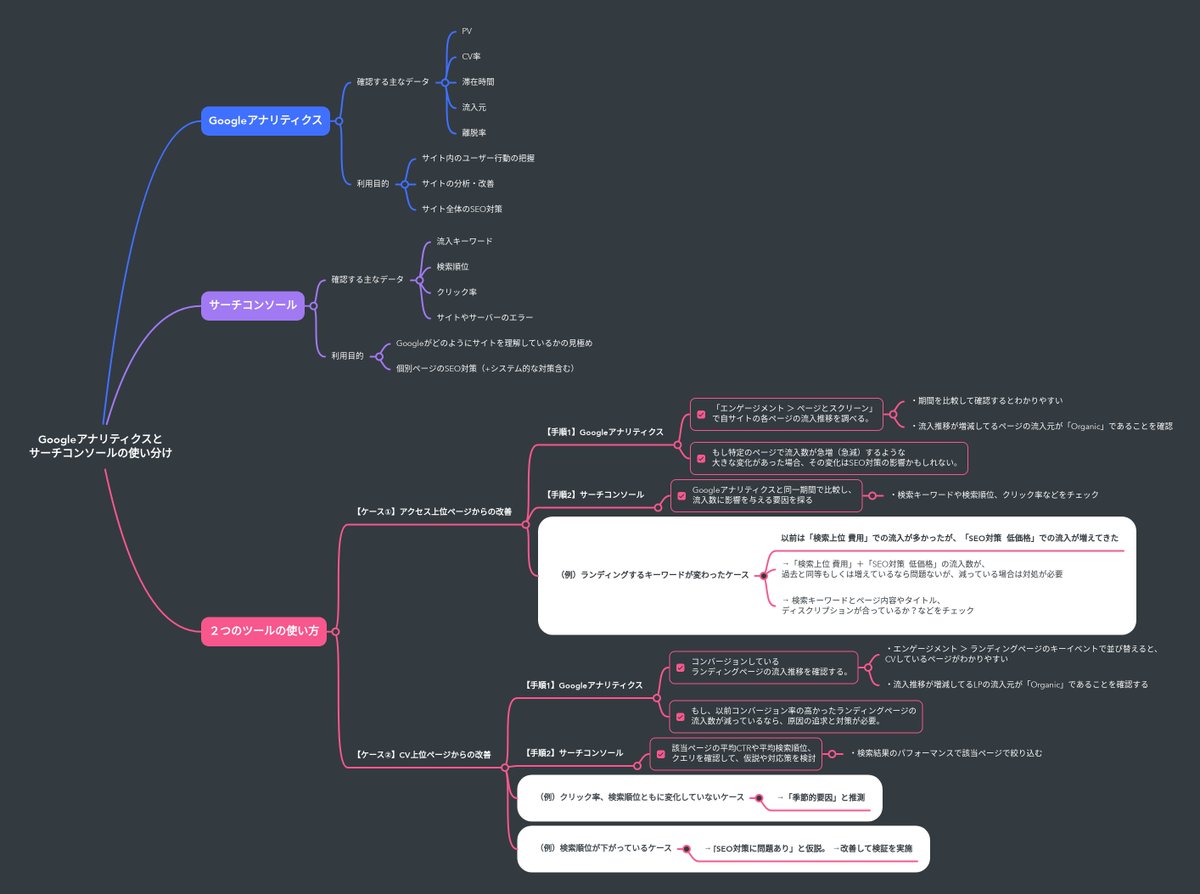The height and width of the screenshot is (894, 1200).
Task: Select the サイトやサーバーのエラー node
Action: pos(485,318)
